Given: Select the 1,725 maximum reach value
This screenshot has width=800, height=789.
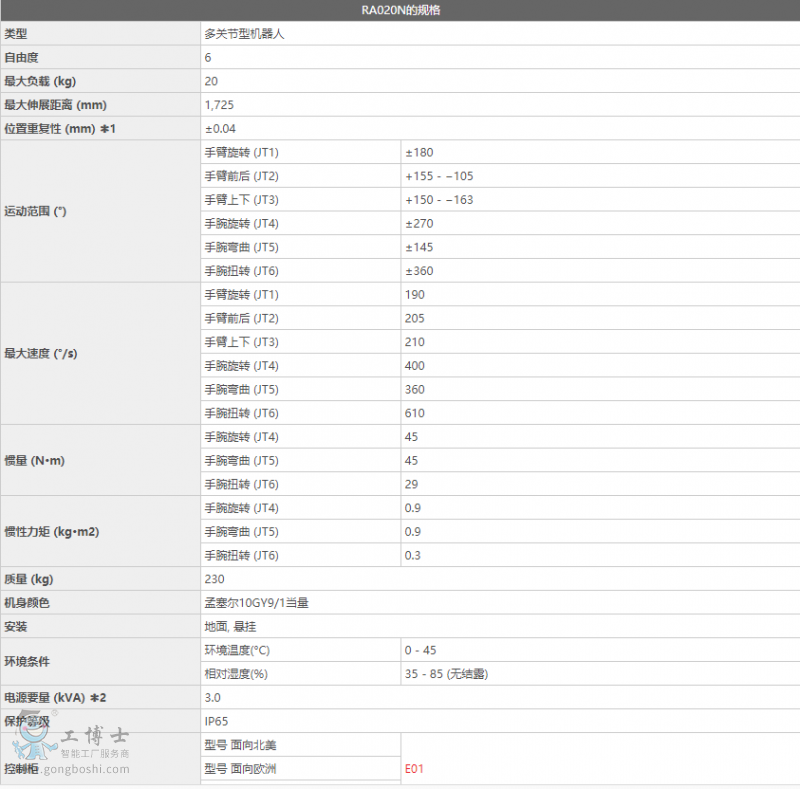Looking at the screenshot, I should coord(220,105).
